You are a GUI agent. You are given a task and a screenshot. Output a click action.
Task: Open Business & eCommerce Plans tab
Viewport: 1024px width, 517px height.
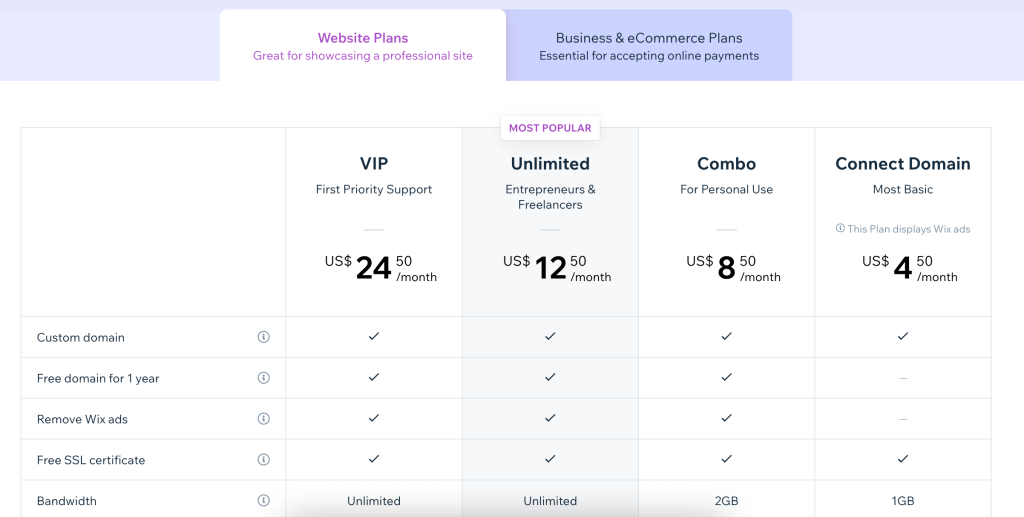(649, 46)
